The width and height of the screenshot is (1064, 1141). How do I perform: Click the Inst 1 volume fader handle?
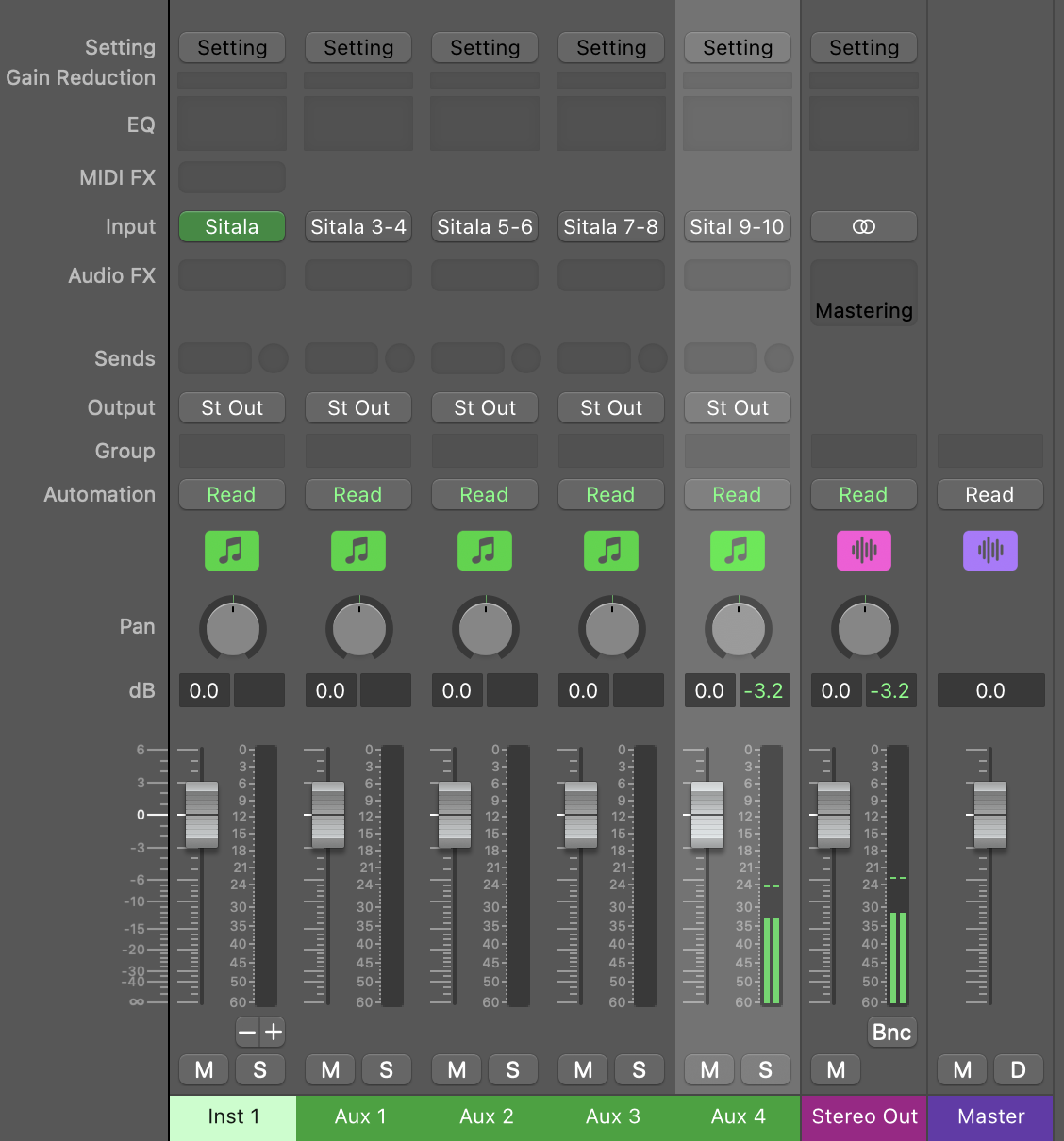(x=202, y=815)
